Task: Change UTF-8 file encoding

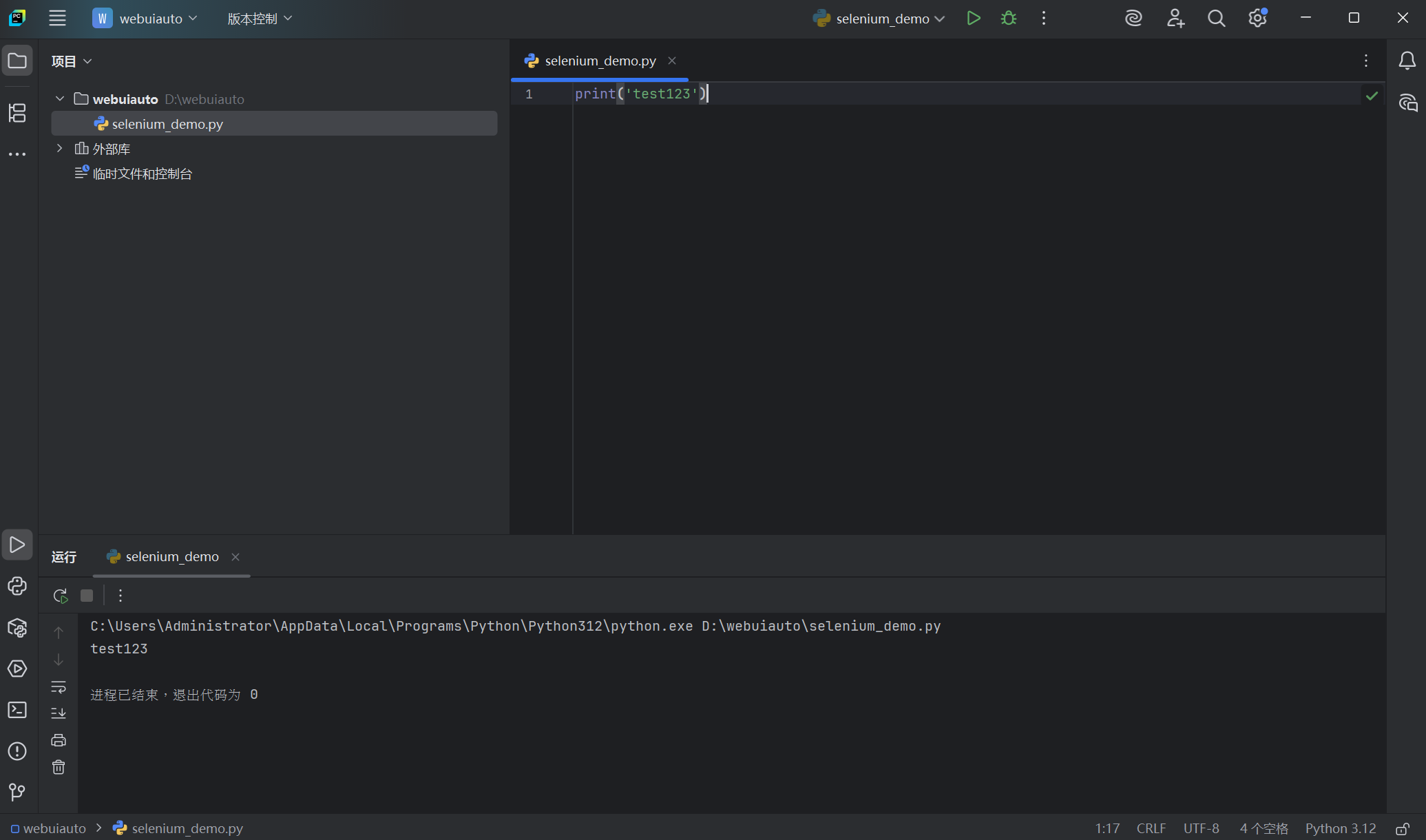Action: (1202, 828)
